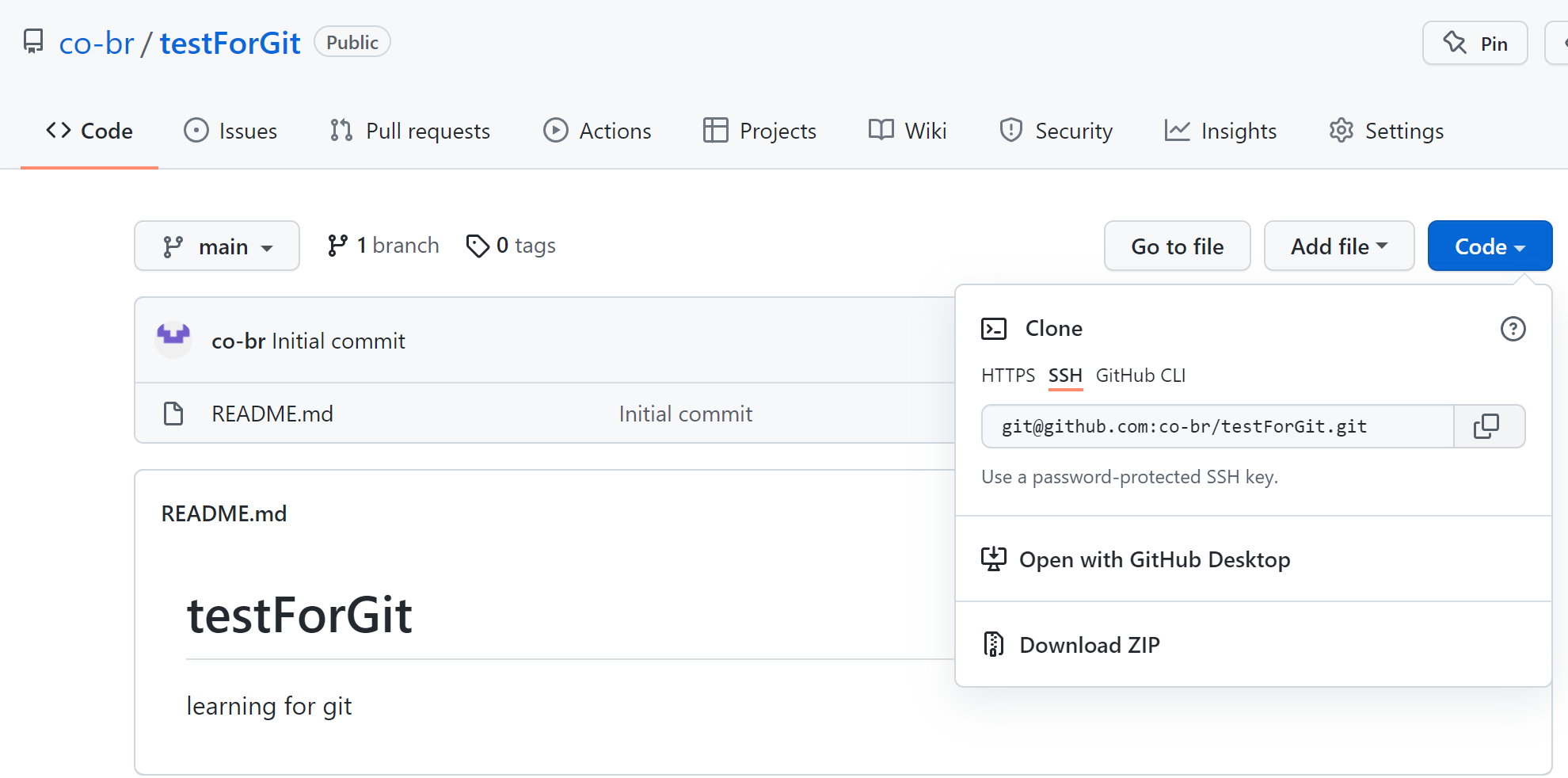Click the Issues circle-dot icon
Screen dimensions: 1568x778
pos(196,130)
